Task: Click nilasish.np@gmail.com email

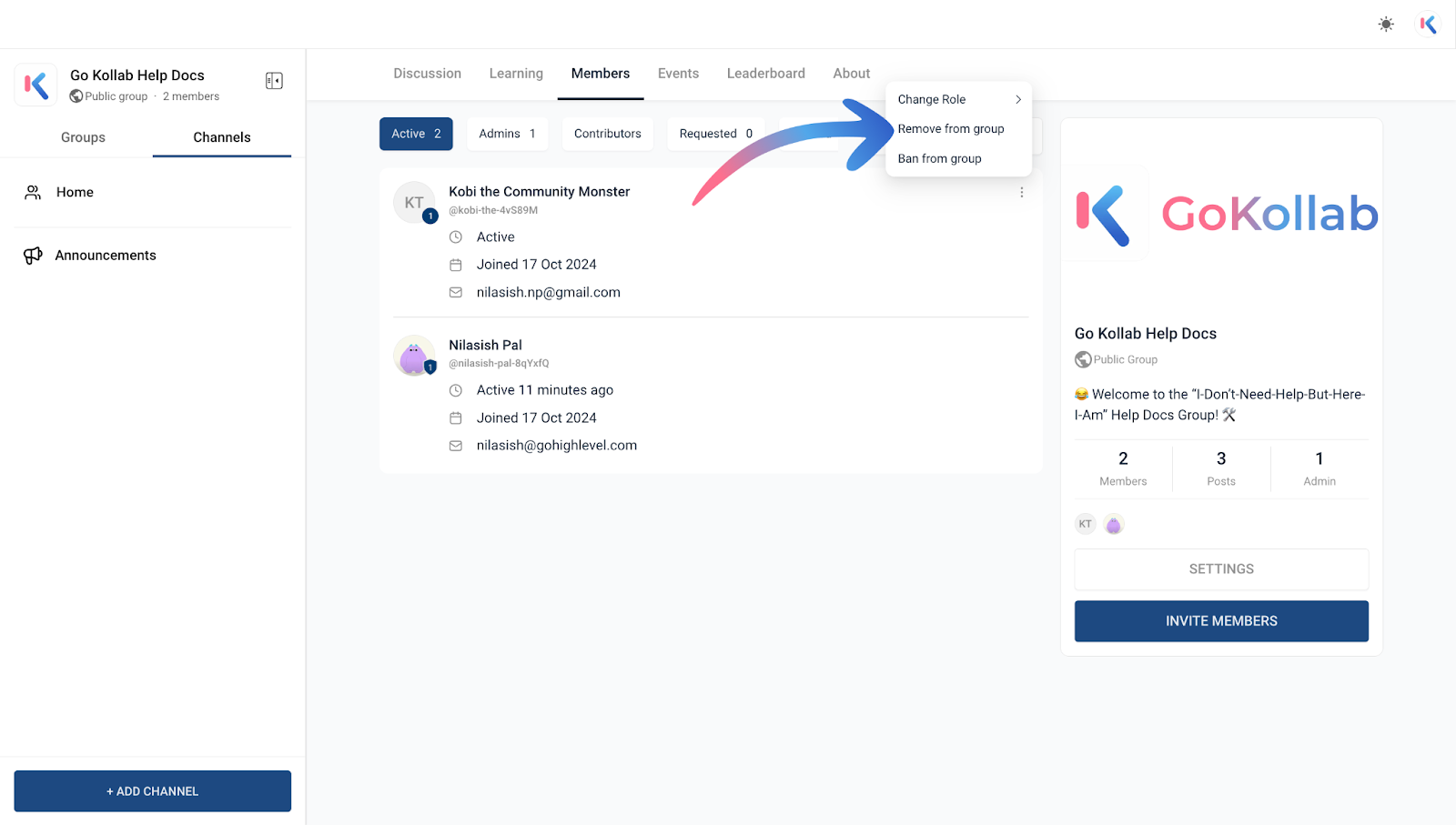Action: pyautogui.click(x=549, y=293)
